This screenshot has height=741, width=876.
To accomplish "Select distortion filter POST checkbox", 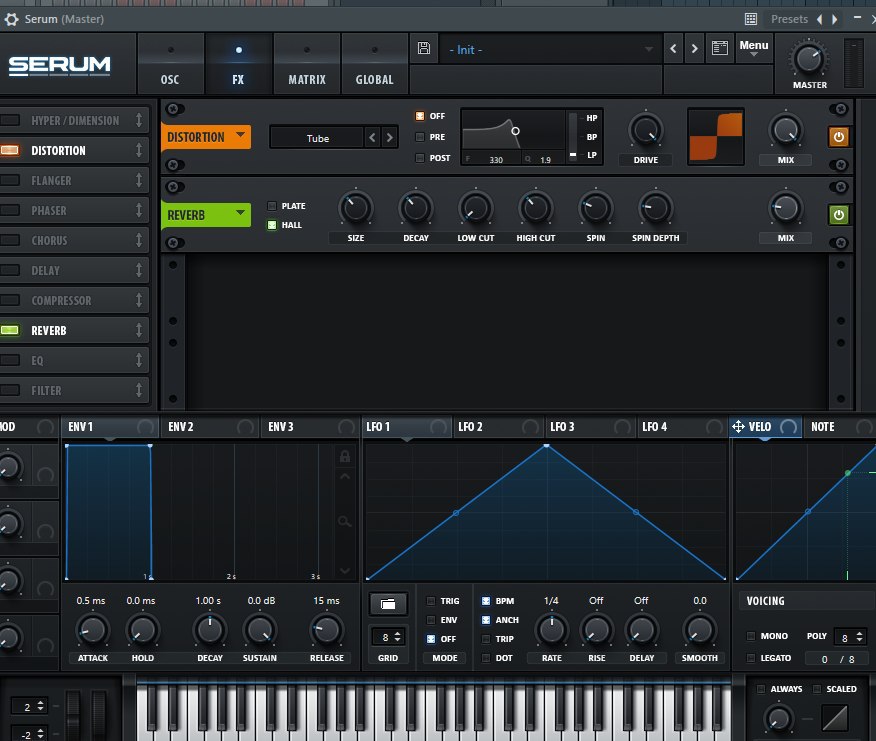I will (x=420, y=158).
